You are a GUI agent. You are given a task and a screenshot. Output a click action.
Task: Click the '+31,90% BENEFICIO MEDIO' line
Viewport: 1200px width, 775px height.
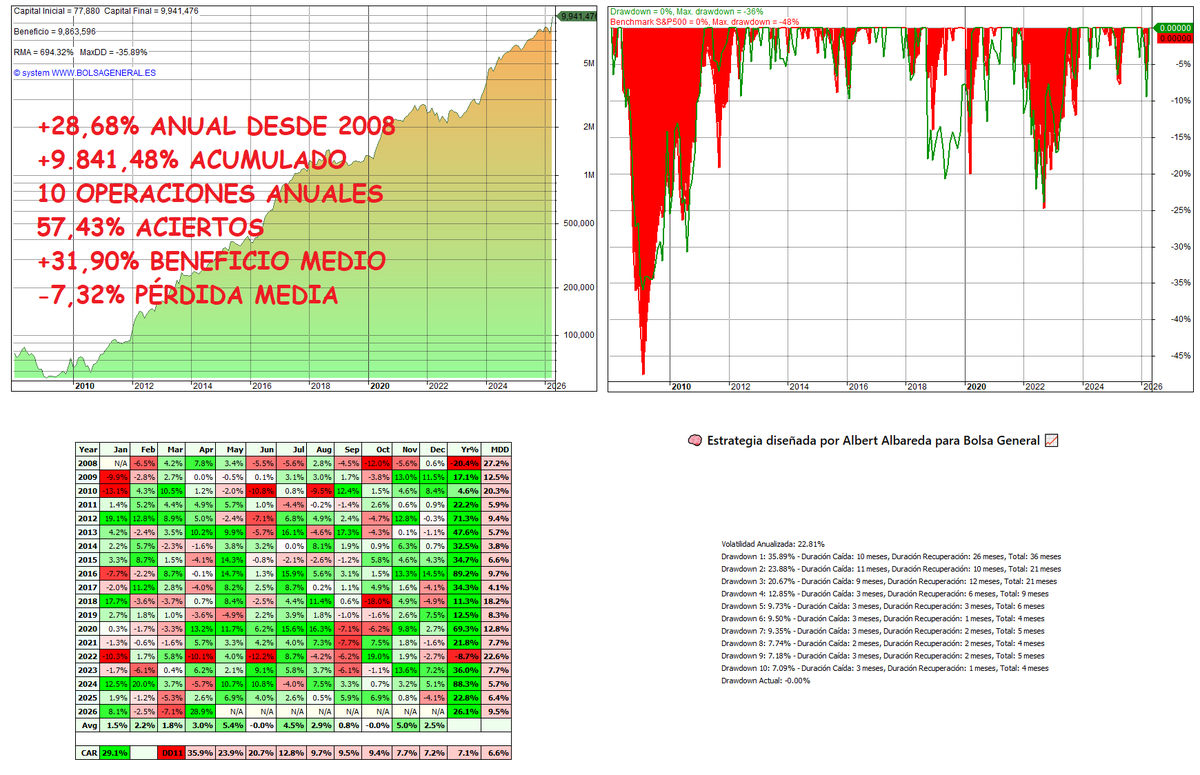click(211, 262)
